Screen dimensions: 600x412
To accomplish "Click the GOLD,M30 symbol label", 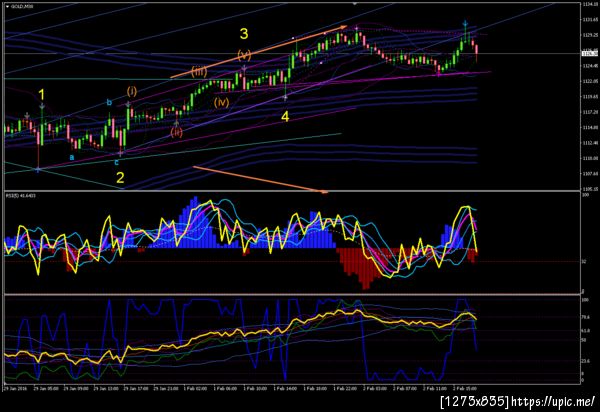I will [21, 7].
